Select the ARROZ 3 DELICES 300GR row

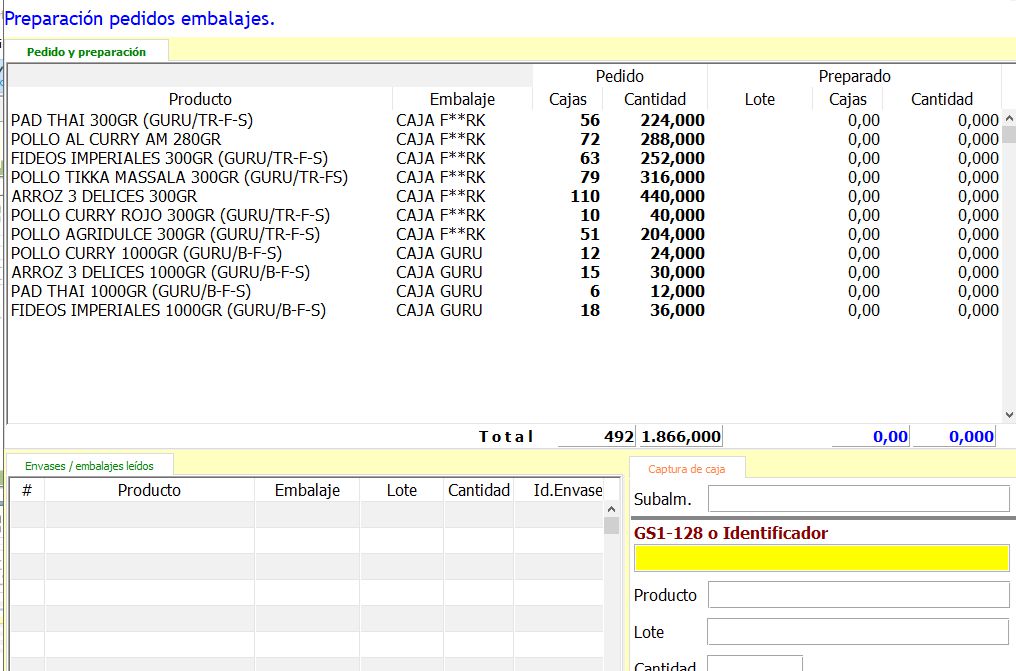[104, 197]
